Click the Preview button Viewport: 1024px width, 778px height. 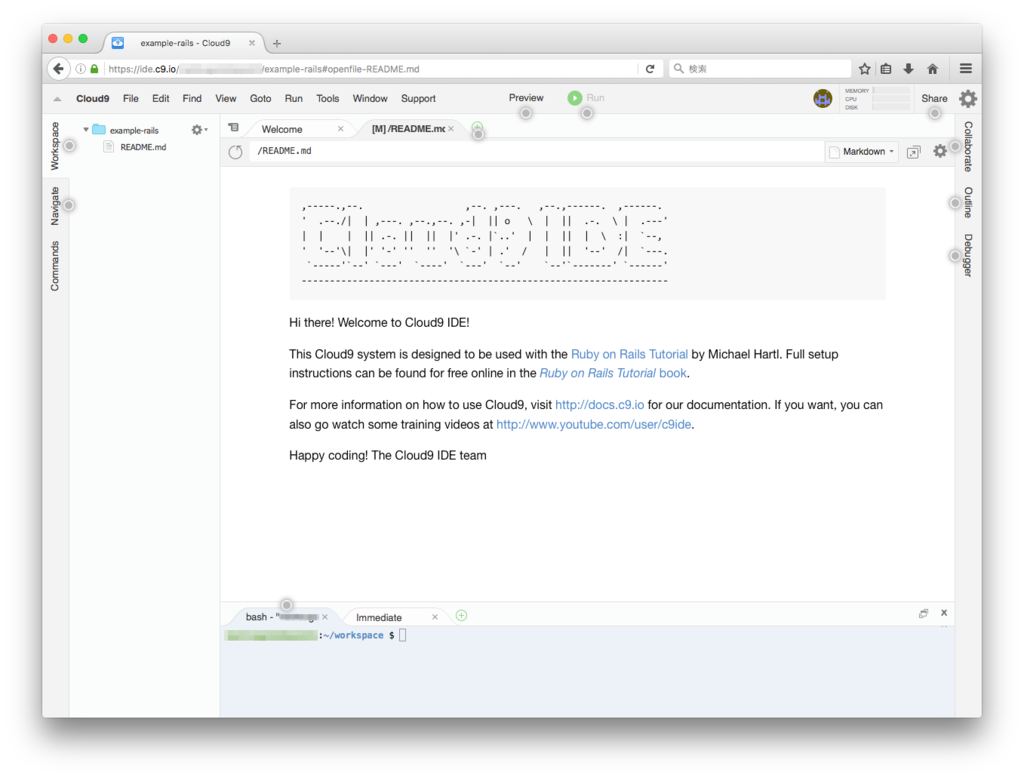tap(526, 97)
